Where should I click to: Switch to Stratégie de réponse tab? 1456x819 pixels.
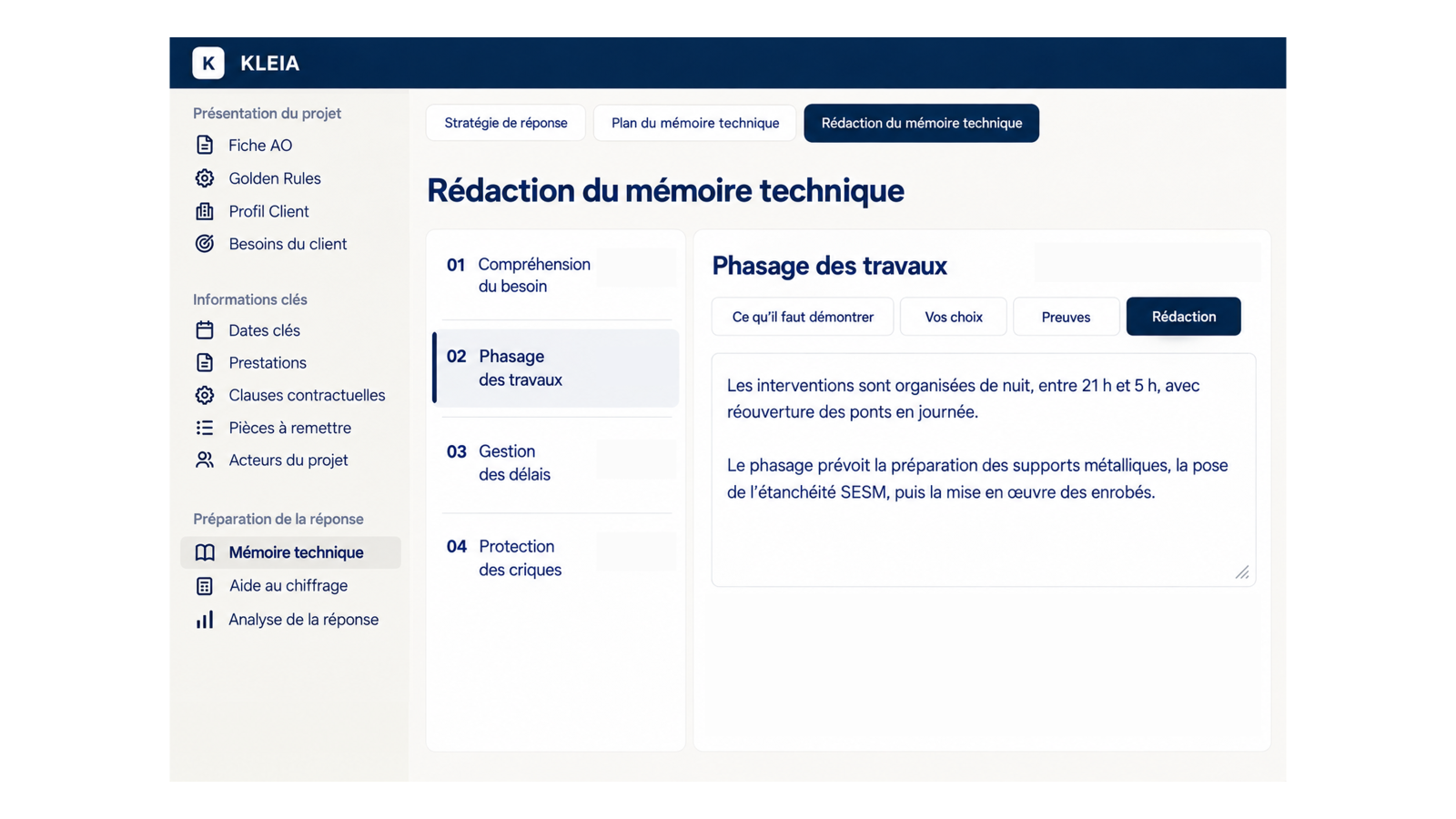click(x=506, y=123)
